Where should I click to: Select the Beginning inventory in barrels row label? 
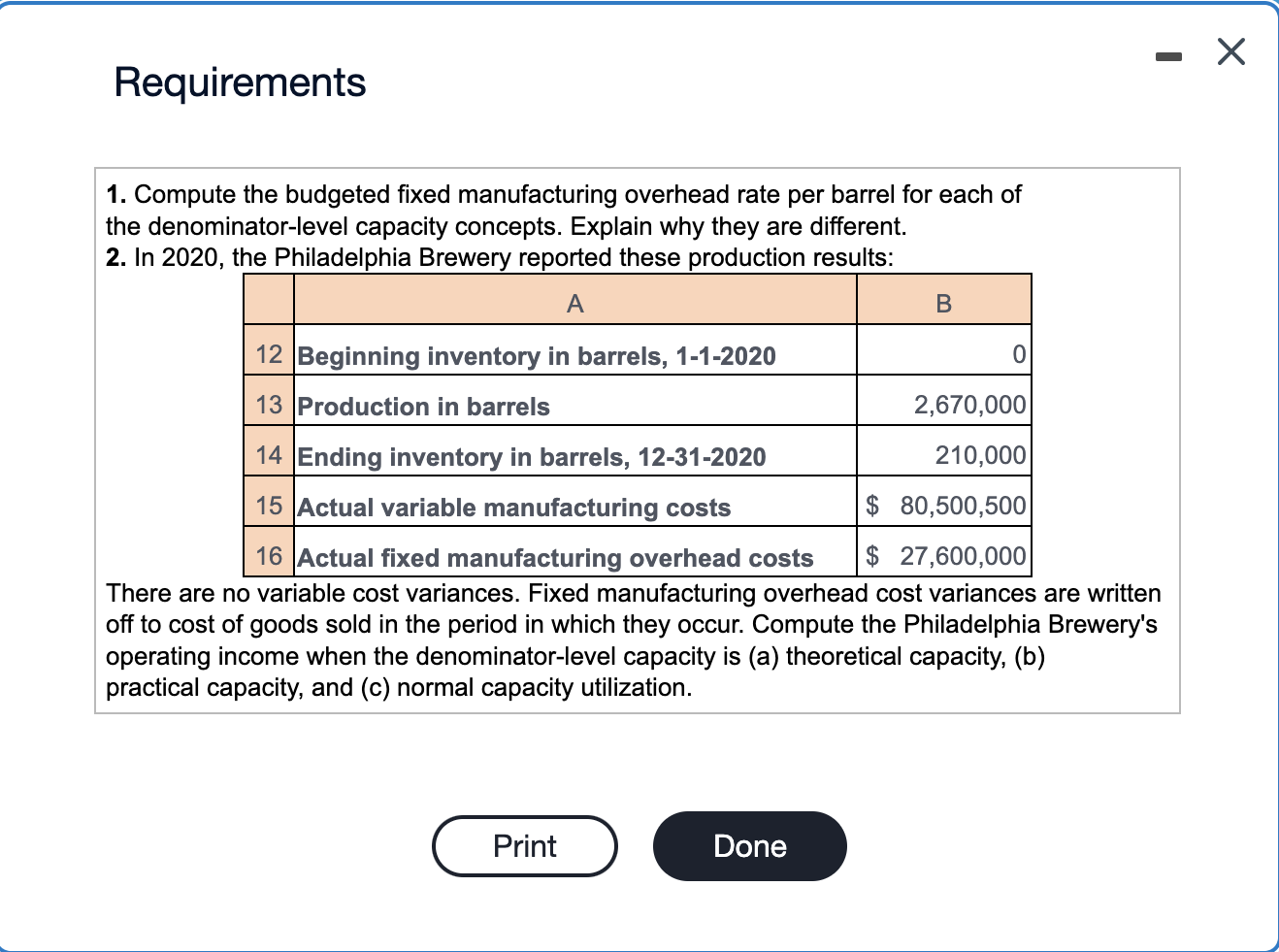point(537,356)
